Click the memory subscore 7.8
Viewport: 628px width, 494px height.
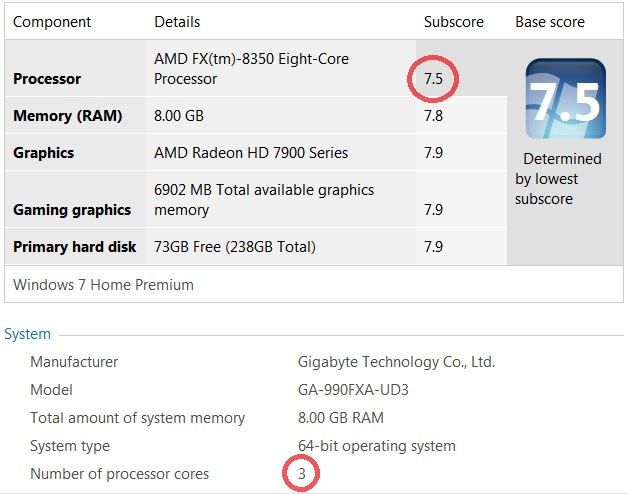click(x=433, y=116)
